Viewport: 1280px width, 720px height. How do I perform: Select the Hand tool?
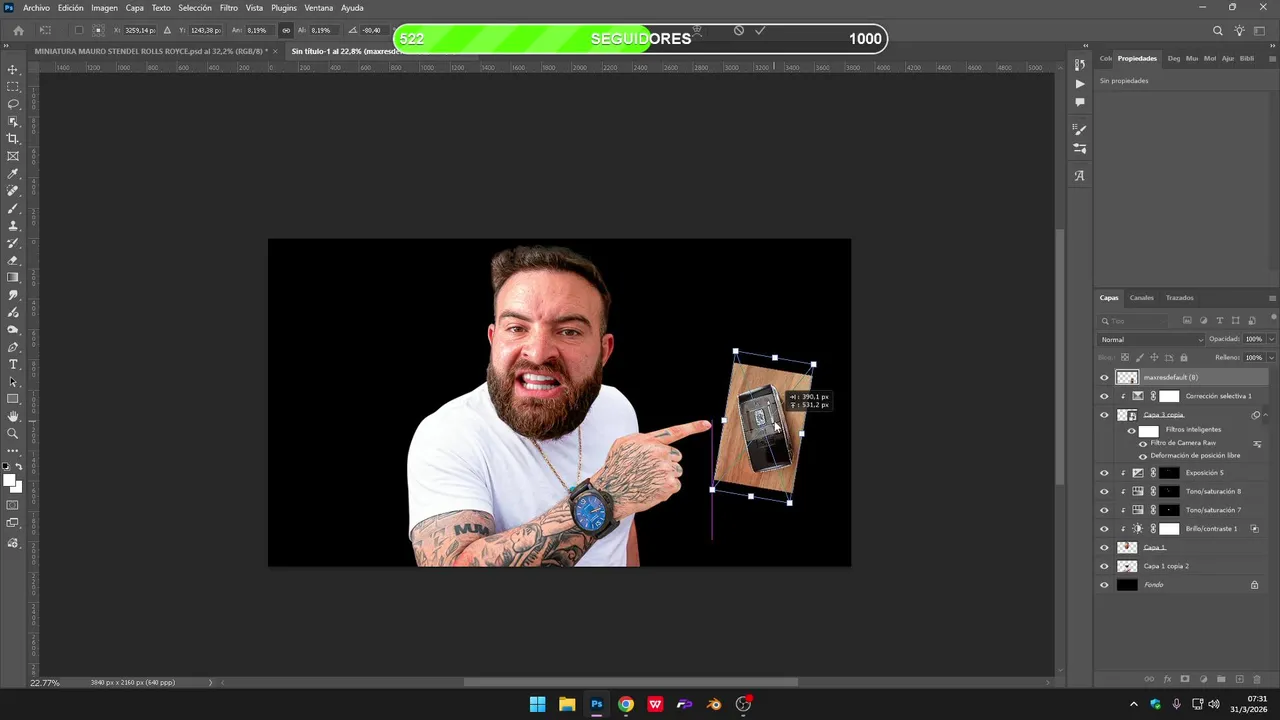[x=13, y=416]
